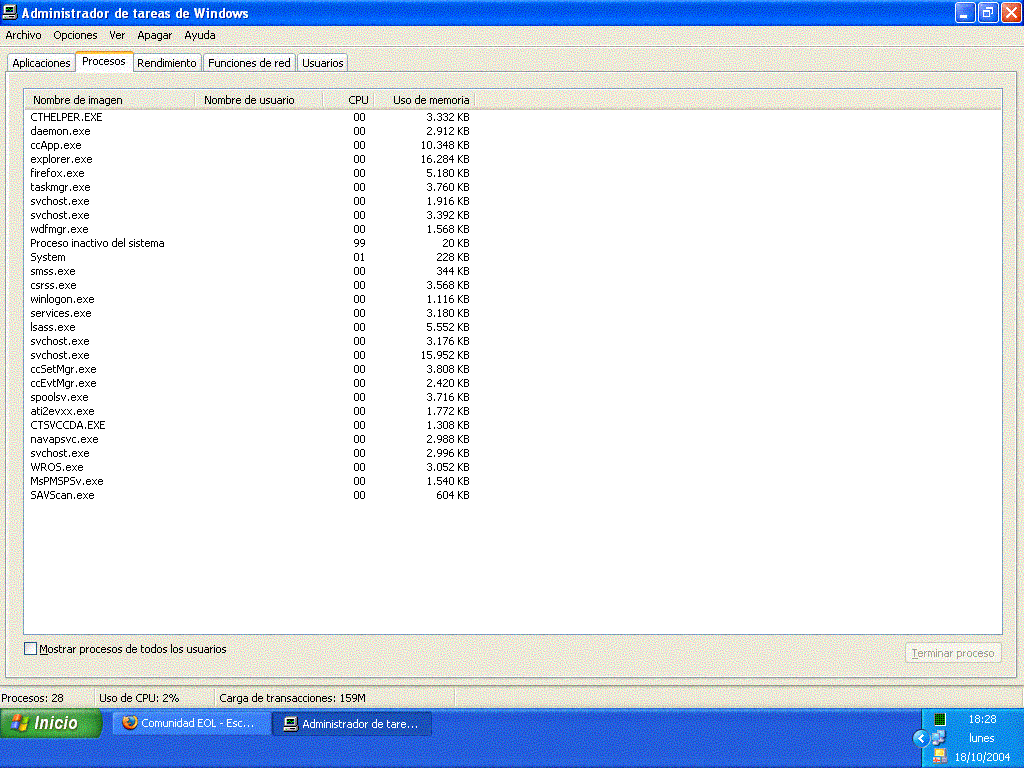Screen dimensions: 1024x768
Task: Sort by CPU column header
Action: [x=348, y=100]
